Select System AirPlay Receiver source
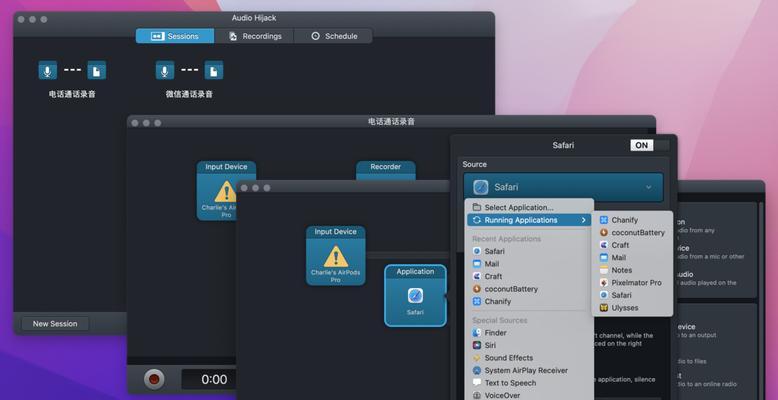 [529, 370]
